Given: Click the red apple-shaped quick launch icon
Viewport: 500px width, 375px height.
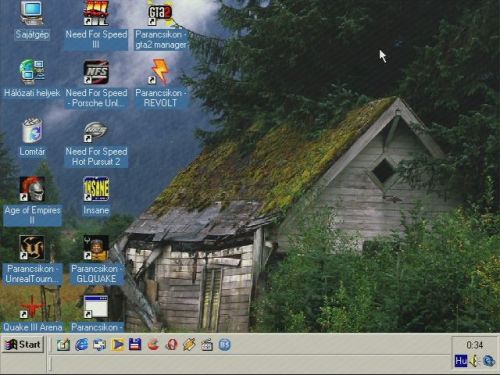Looking at the screenshot, I should click(153, 345).
